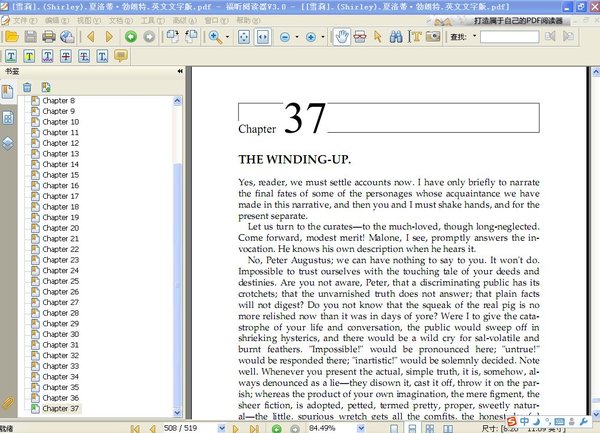Viewport: 600px width, 433px height.
Task: Select the Highlight text tool
Action: click(x=29, y=57)
